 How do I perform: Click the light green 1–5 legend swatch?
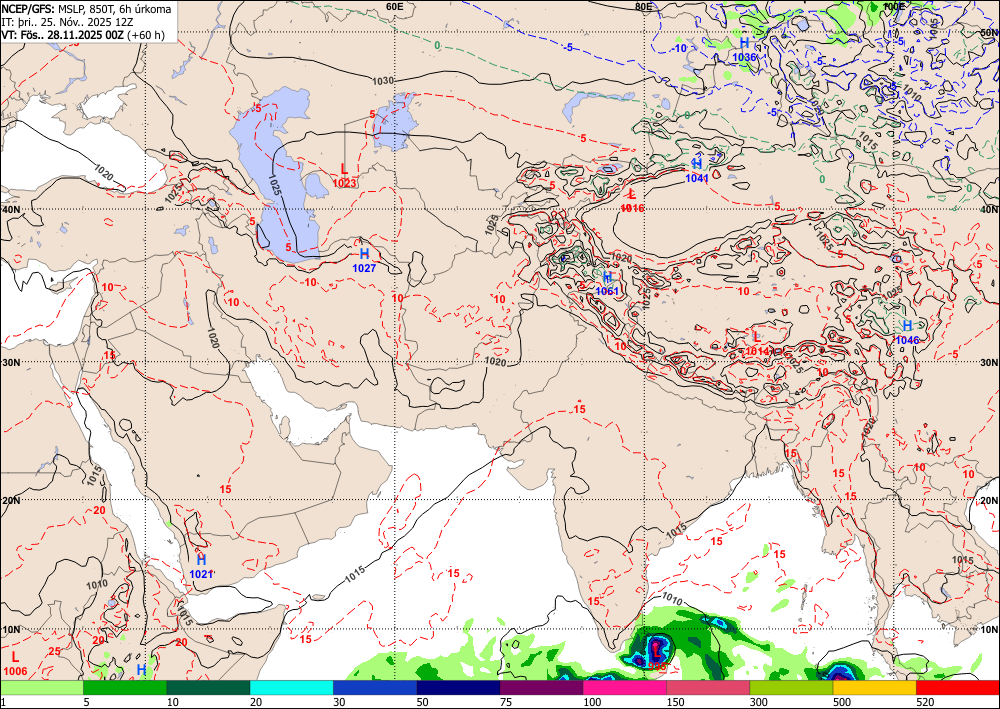point(41,688)
